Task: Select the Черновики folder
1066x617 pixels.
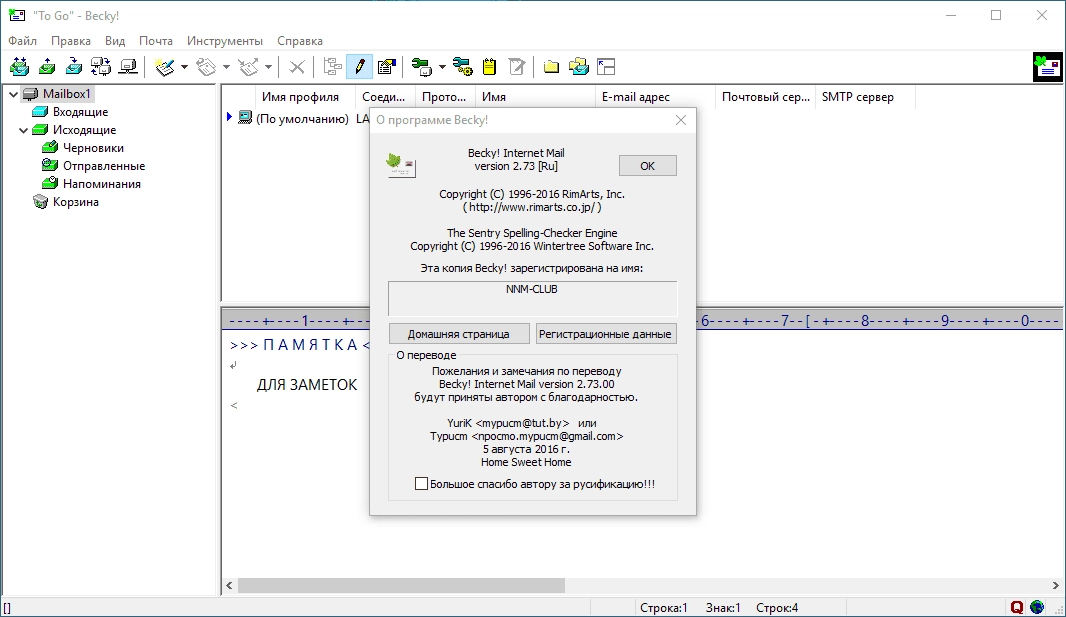Action: coord(93,147)
